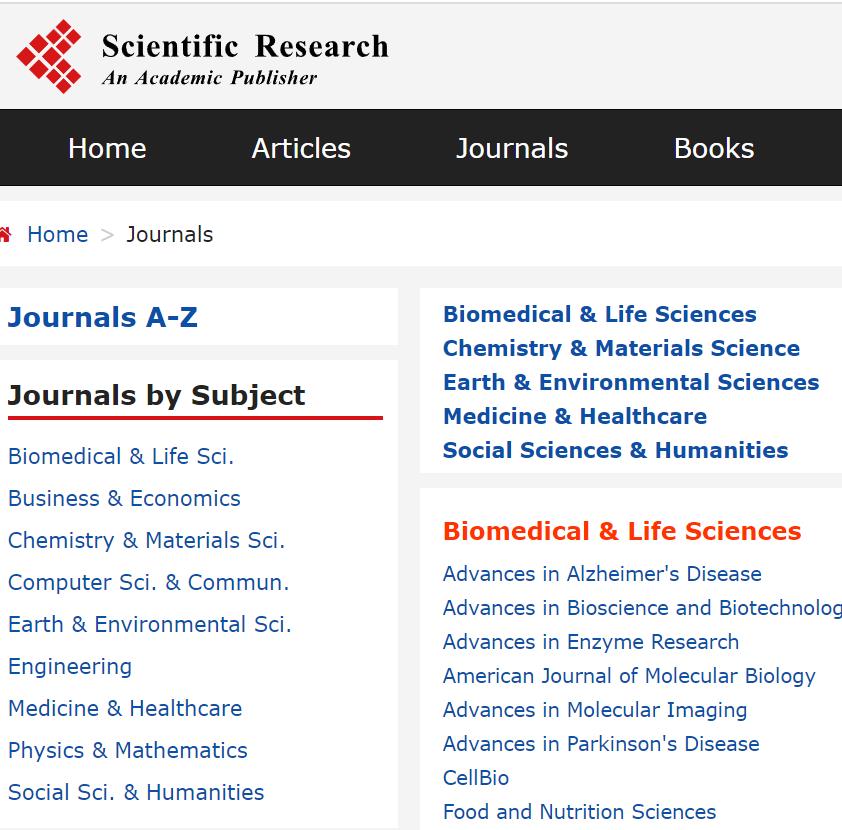Open Advances in Alzheimer's Disease journal
842x830 pixels.
(602, 575)
